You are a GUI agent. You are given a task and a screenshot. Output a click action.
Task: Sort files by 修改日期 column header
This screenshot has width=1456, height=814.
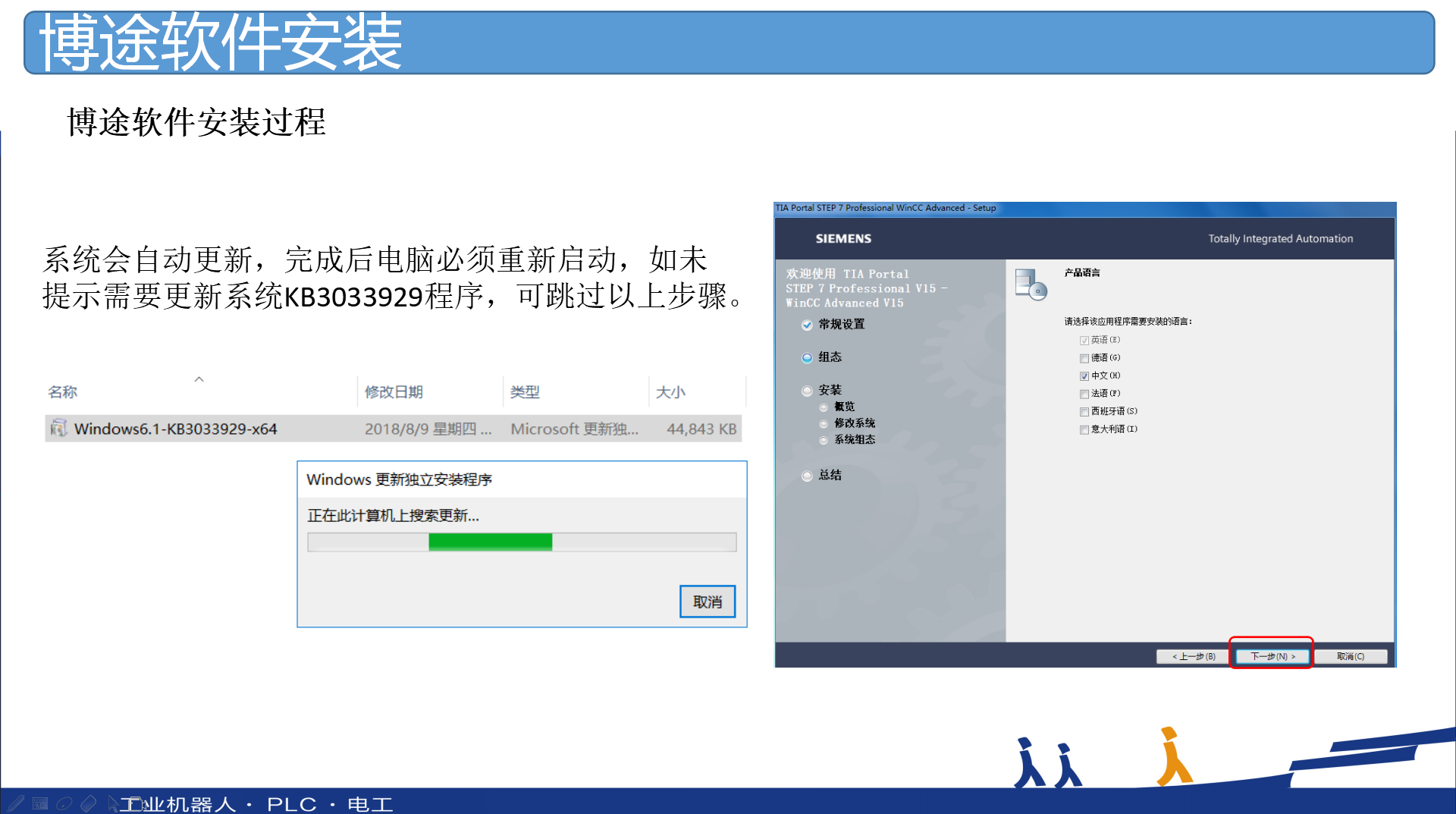(x=394, y=392)
